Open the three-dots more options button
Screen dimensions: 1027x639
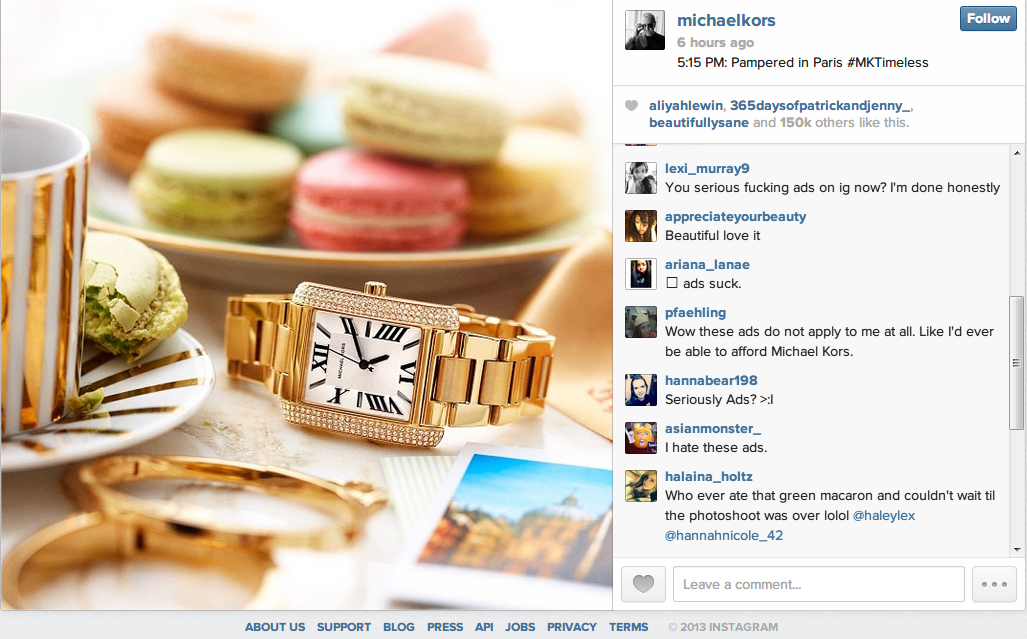tap(994, 583)
